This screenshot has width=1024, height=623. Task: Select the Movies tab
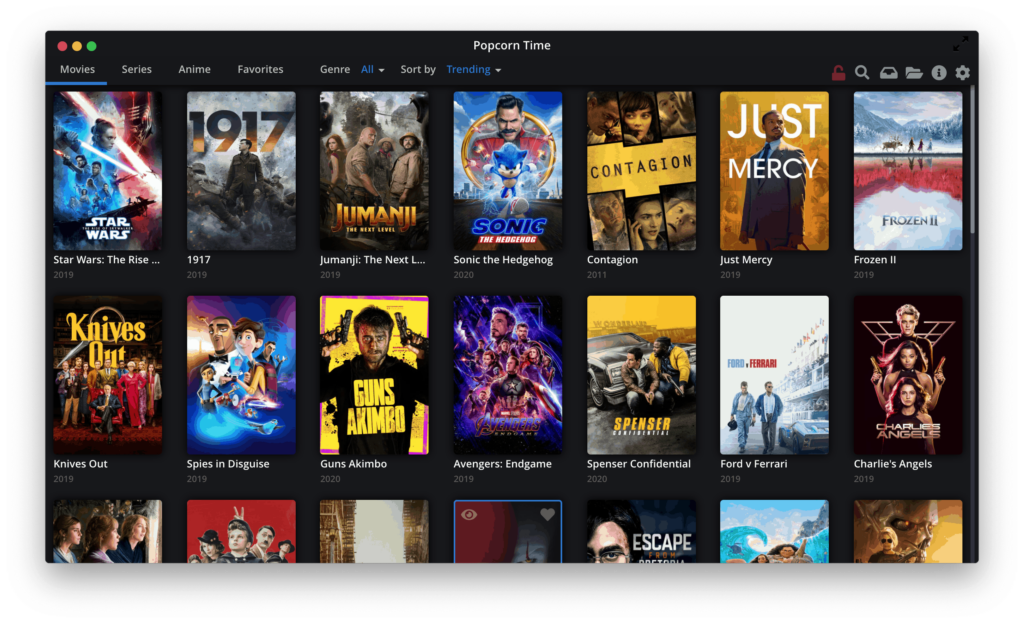tap(76, 69)
